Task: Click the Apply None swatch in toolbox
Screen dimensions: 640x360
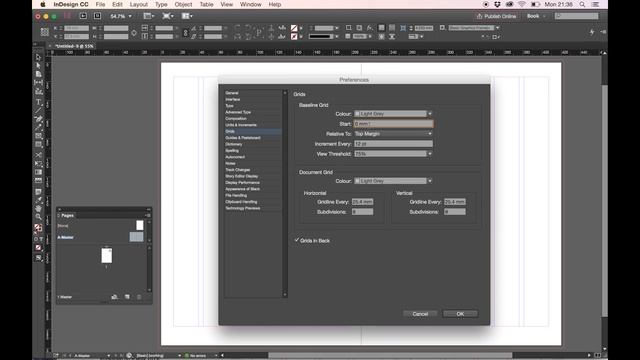Action: (x=38, y=247)
